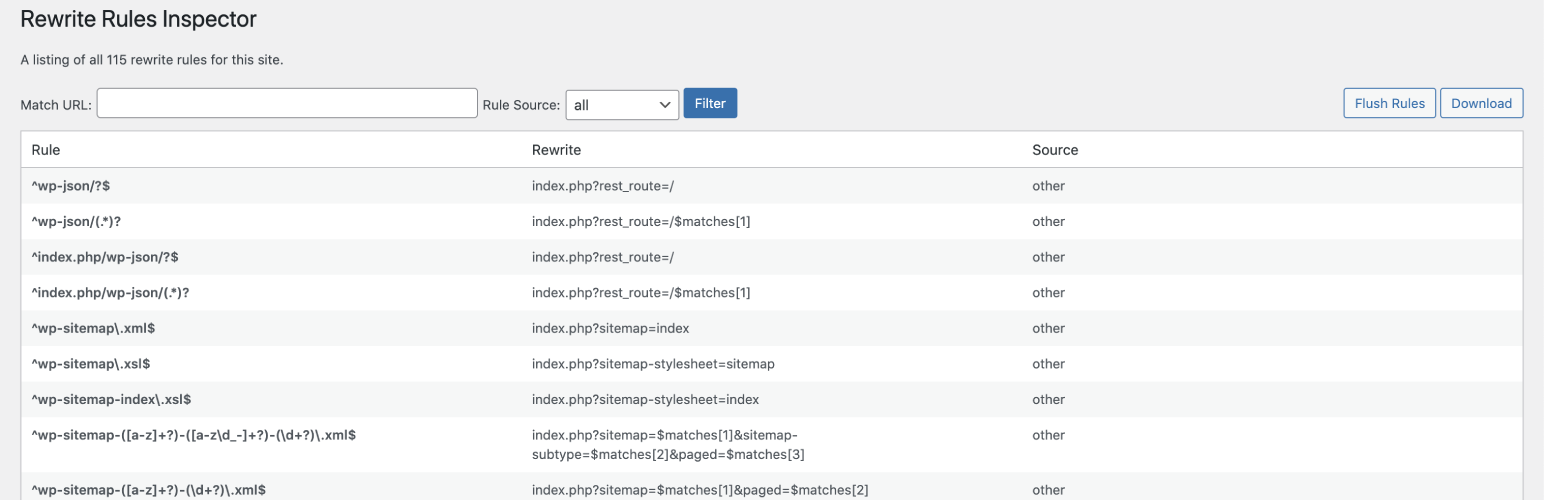Click the index.php?sitemap-stylesheet=index rewrite value

(645, 399)
